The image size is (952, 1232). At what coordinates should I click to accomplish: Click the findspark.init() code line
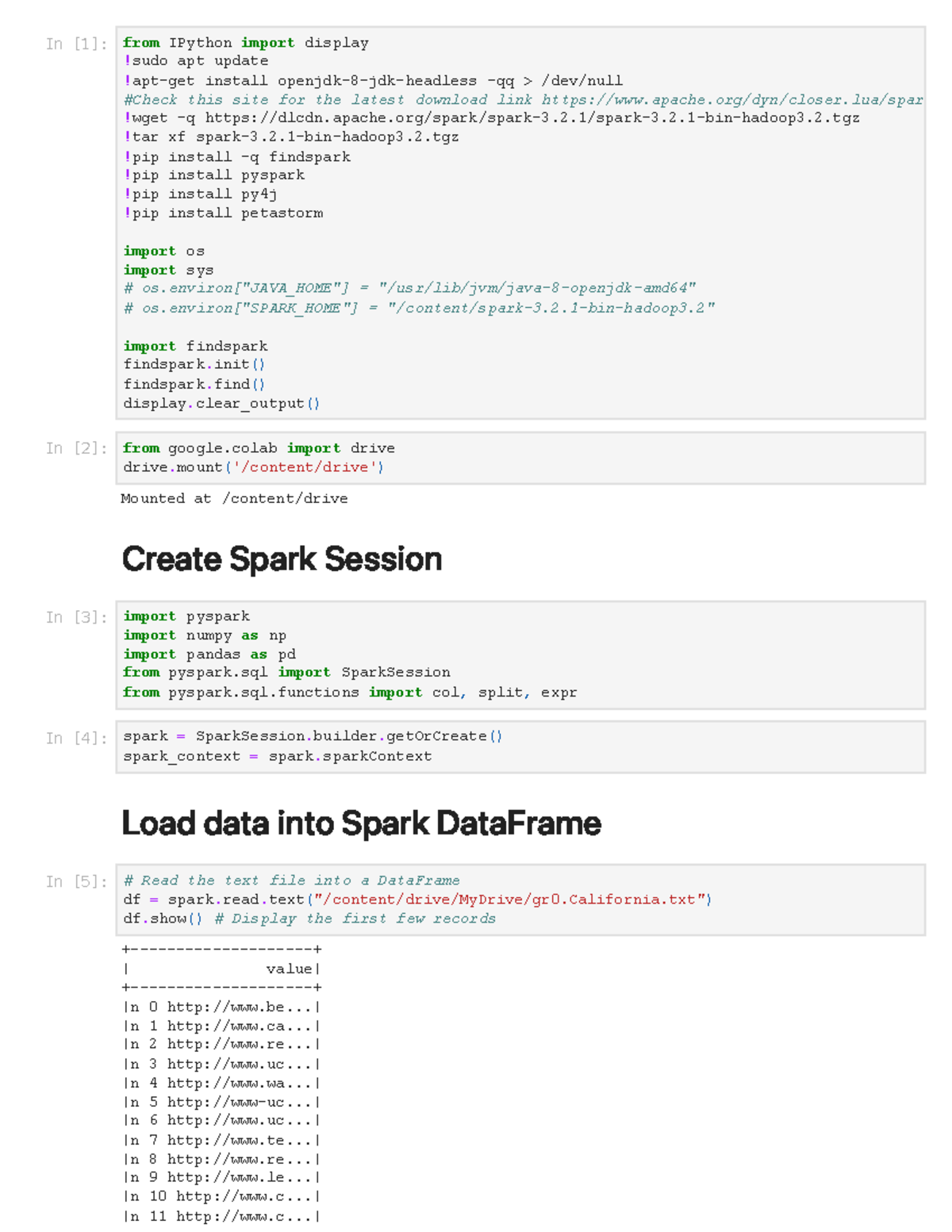click(194, 364)
